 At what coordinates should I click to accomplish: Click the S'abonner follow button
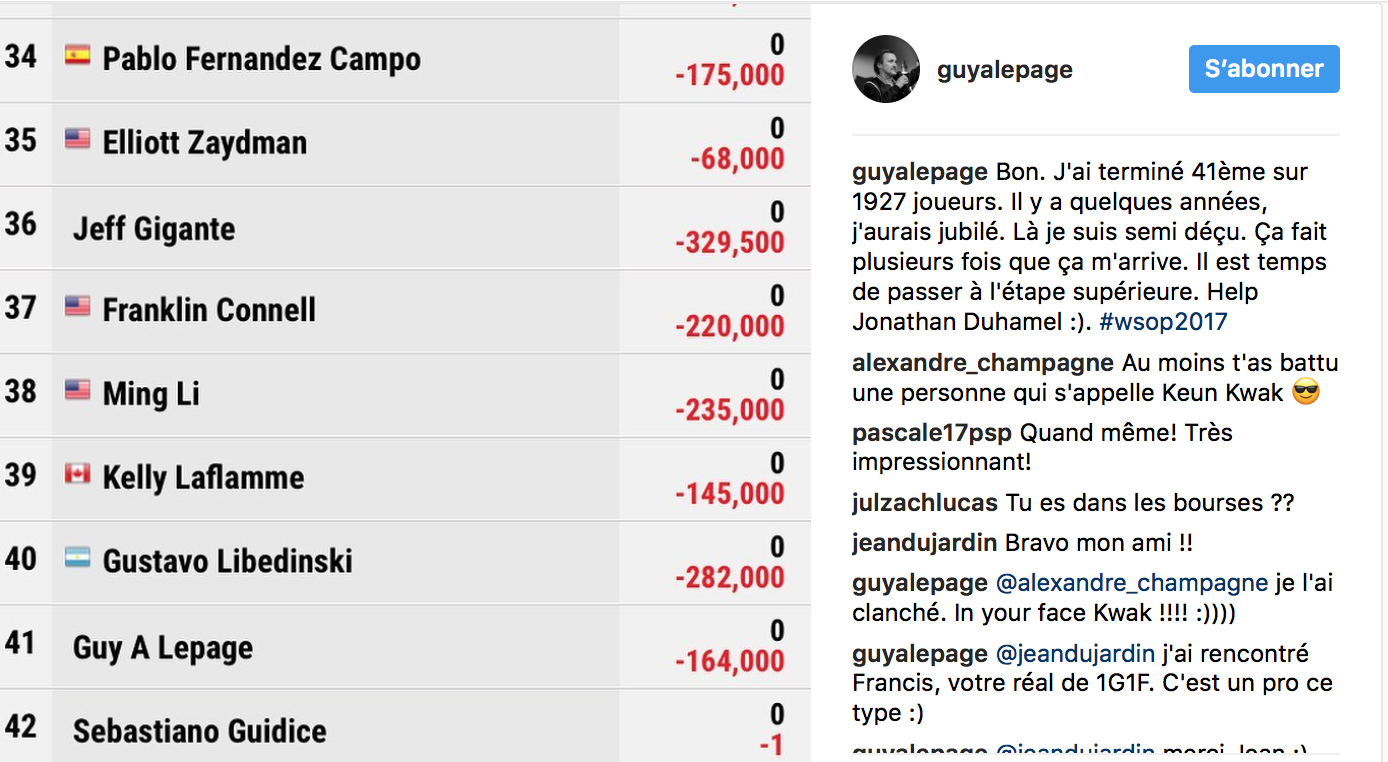1264,69
